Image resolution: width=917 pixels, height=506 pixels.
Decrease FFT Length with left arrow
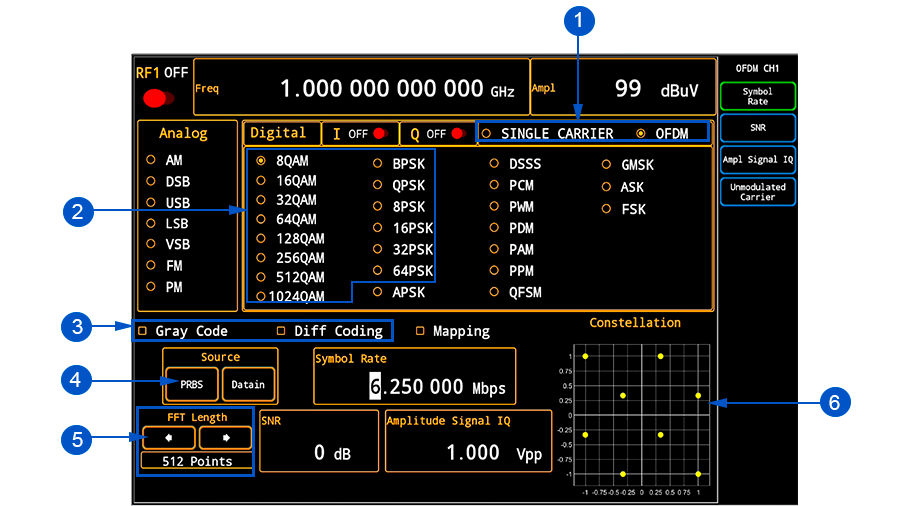point(169,438)
